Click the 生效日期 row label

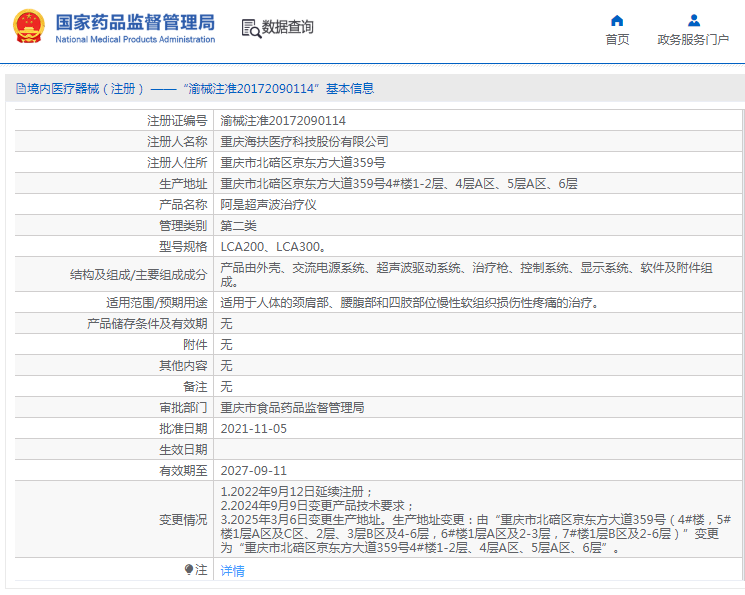coord(183,450)
